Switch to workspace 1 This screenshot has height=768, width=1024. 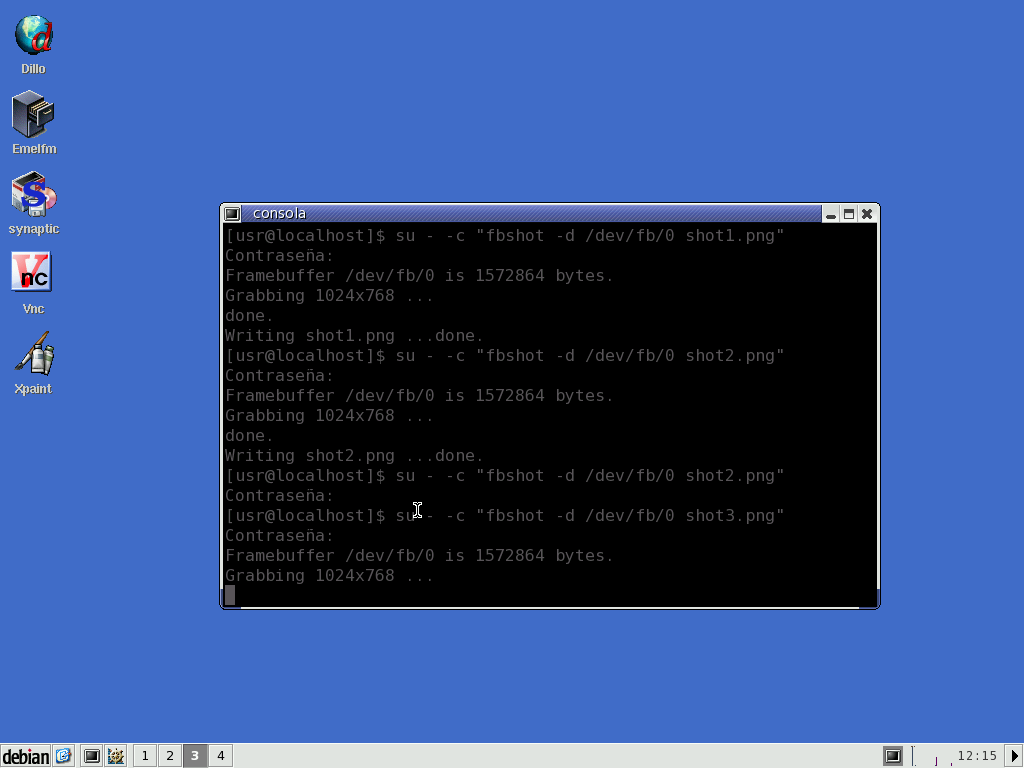145,756
